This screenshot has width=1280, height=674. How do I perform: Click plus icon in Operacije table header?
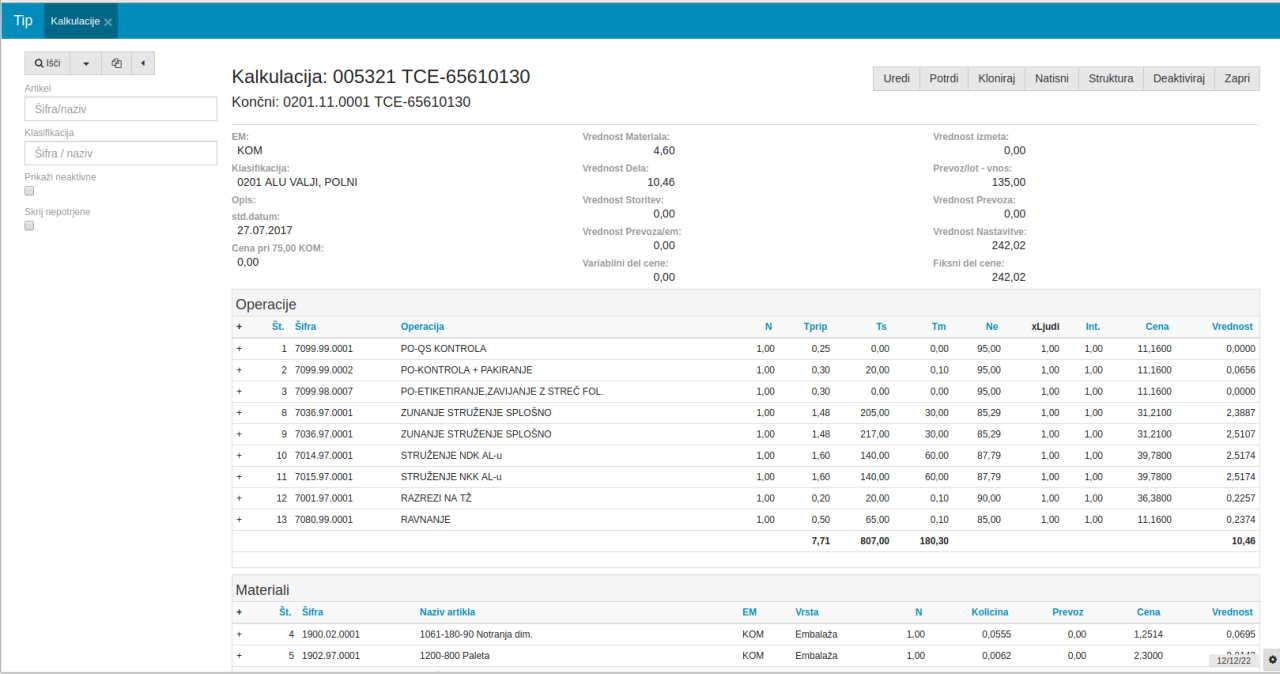click(x=239, y=327)
